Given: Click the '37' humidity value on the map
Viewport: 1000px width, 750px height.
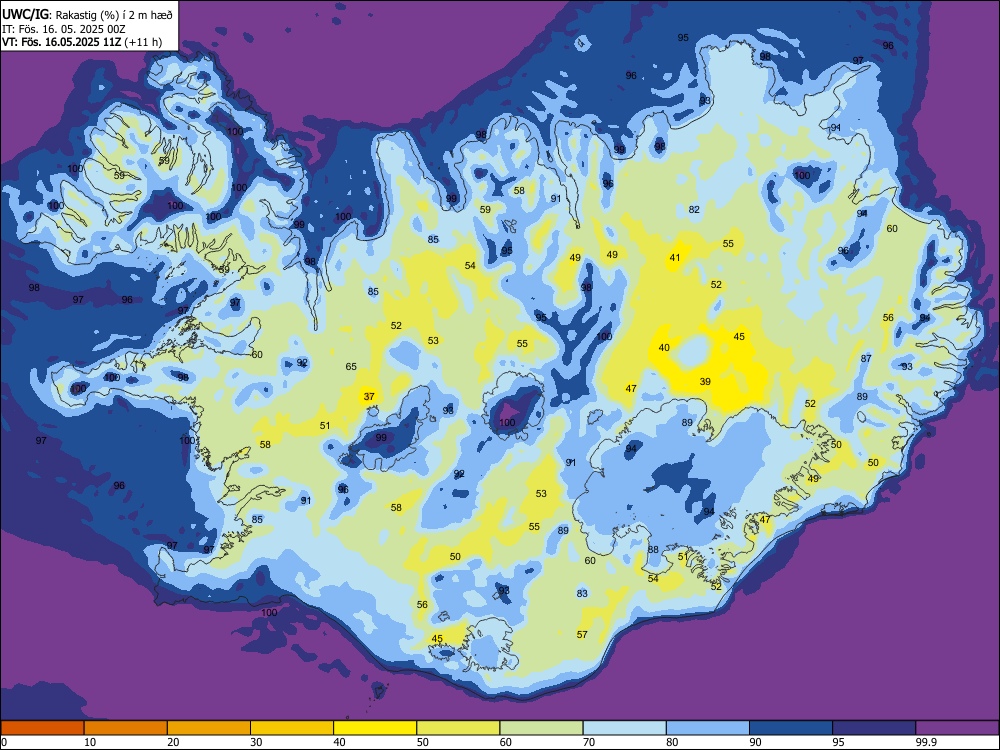Looking at the screenshot, I should [x=369, y=397].
